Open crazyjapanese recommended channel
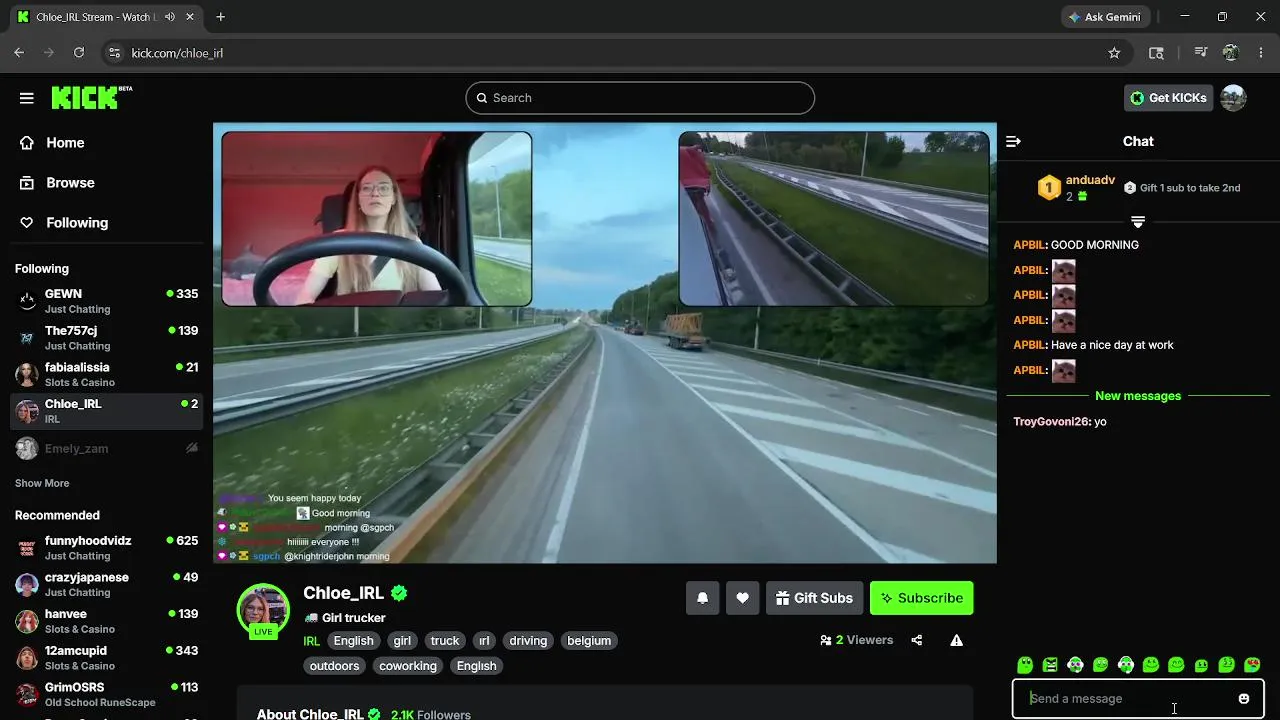Image resolution: width=1280 pixels, height=720 pixels. tap(106, 584)
